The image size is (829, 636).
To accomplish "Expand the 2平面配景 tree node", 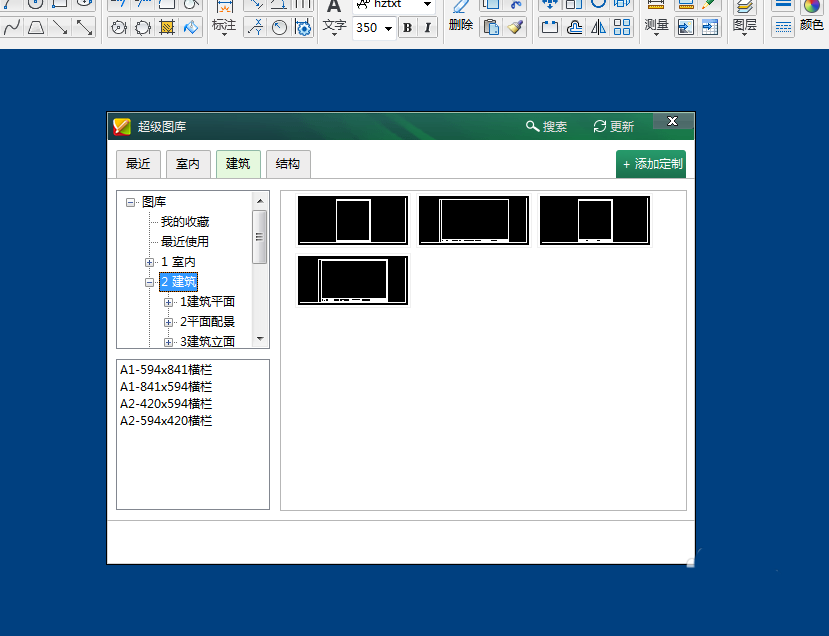I will 168,322.
